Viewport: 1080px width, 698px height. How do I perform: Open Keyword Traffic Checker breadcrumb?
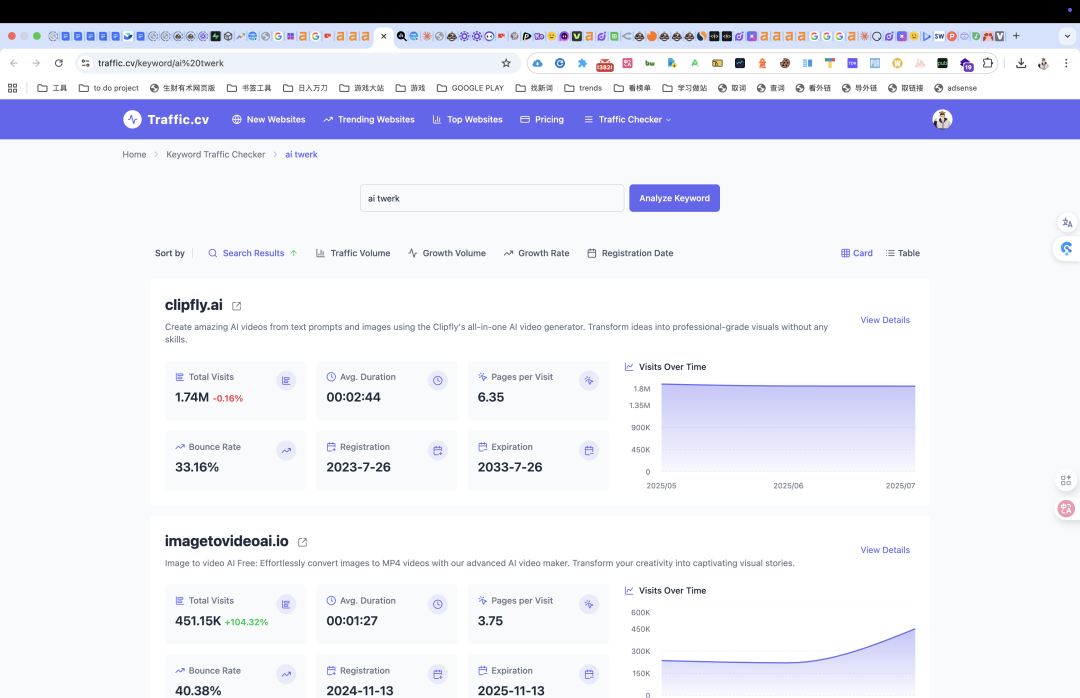216,154
